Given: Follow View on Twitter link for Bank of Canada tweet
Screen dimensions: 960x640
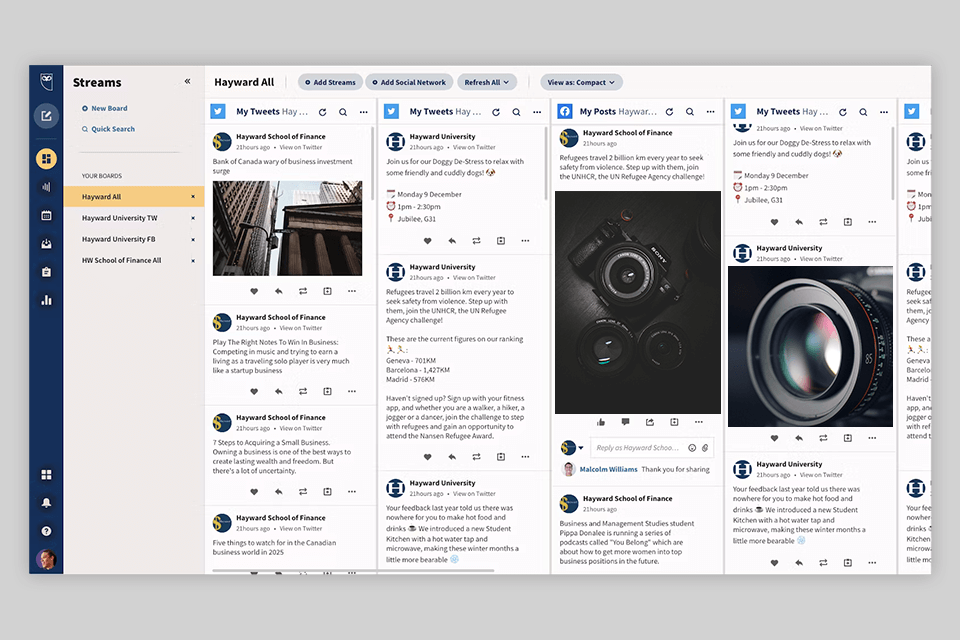Looking at the screenshot, I should [301, 148].
